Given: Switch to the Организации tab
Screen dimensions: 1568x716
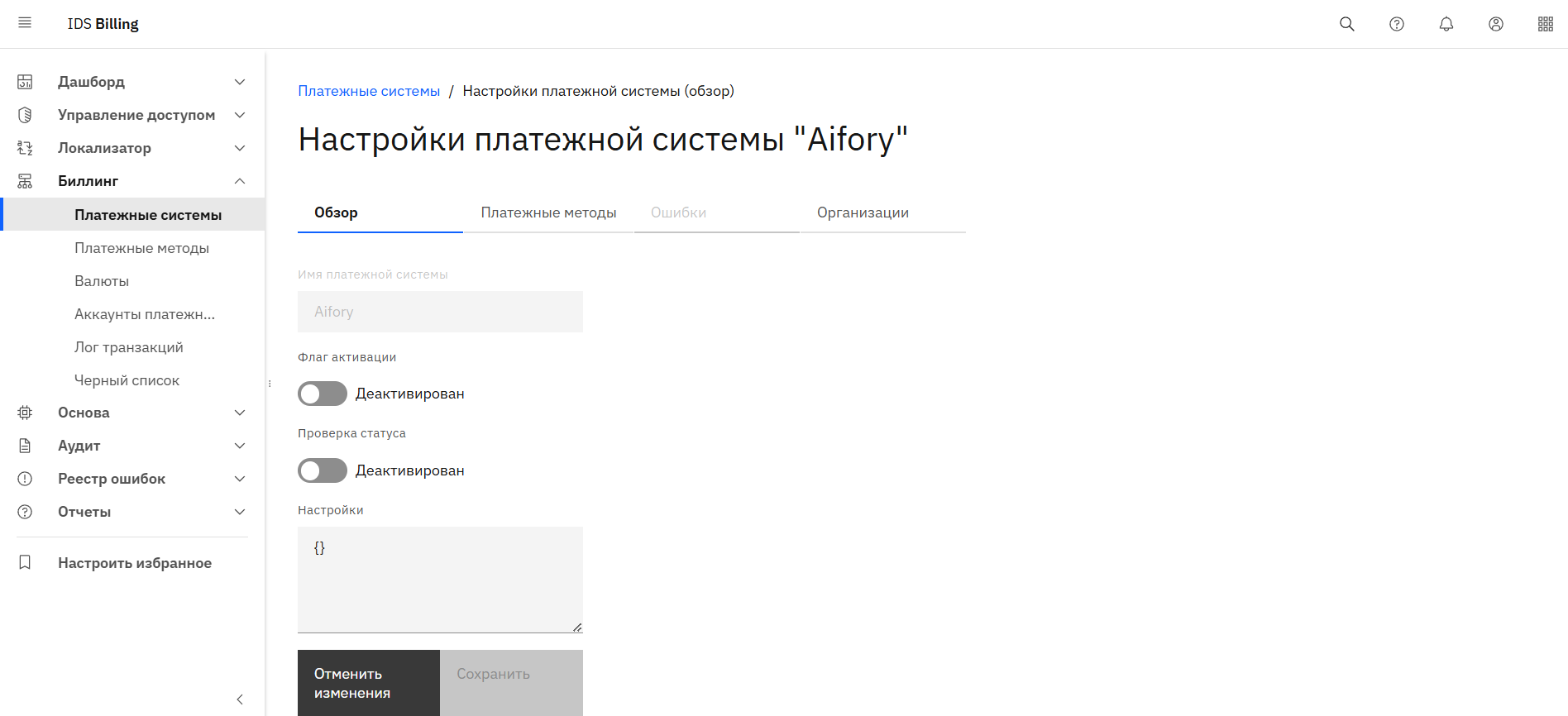Looking at the screenshot, I should coord(863,212).
